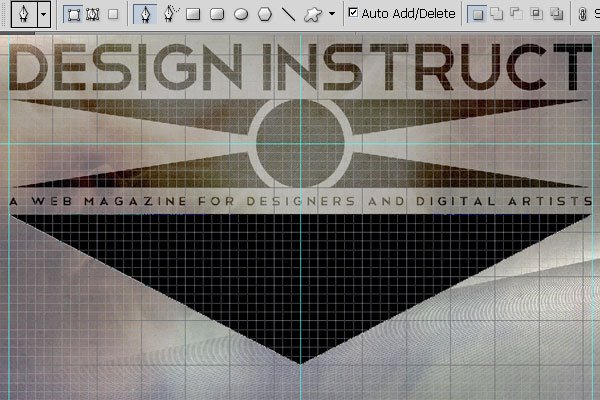Click the 'DESIGN INSTRUCT' headline text
Image resolution: width=600 pixels, height=400 pixels.
coord(300,67)
